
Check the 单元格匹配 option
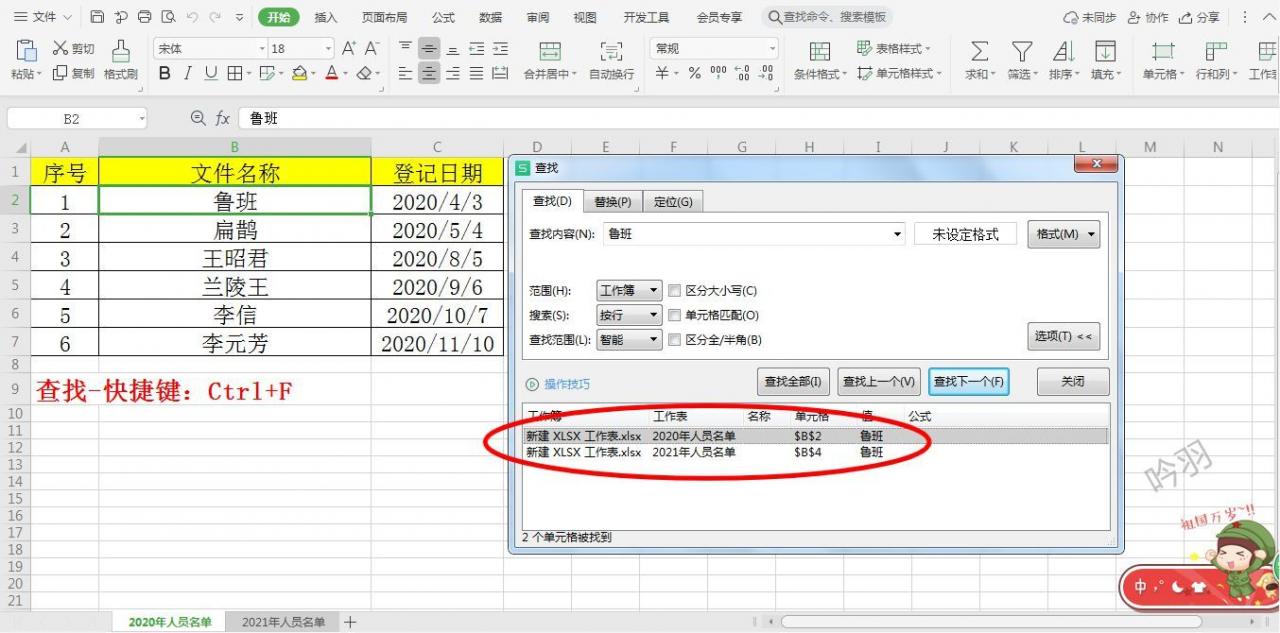click(x=675, y=315)
